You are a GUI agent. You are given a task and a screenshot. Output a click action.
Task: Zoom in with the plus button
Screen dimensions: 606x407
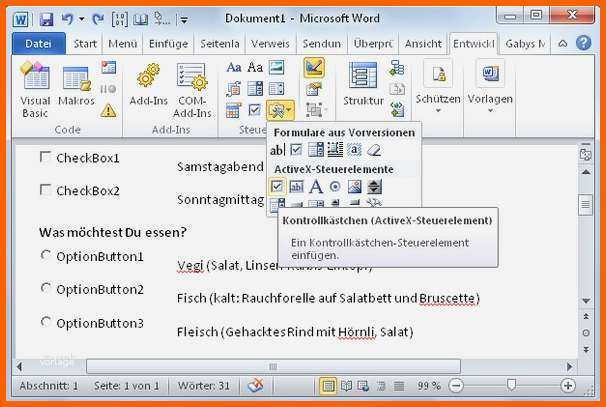(567, 385)
